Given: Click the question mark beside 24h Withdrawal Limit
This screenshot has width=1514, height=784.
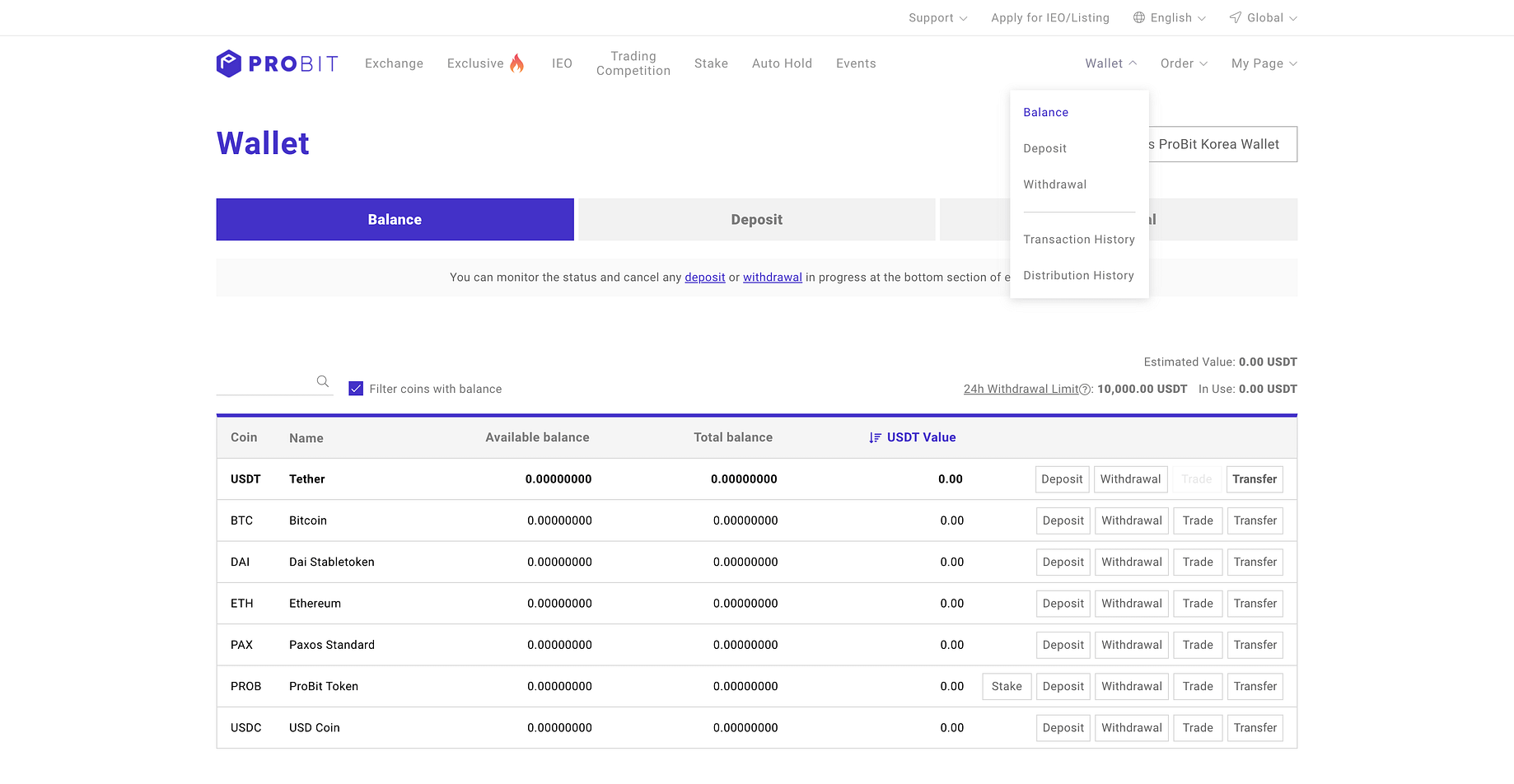Looking at the screenshot, I should point(1085,389).
